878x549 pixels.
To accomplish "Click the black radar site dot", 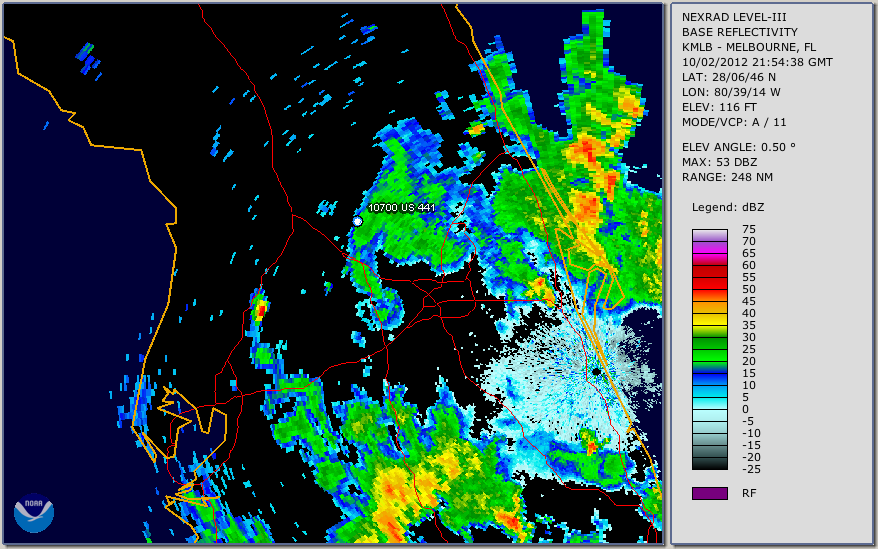I will pos(596,371).
